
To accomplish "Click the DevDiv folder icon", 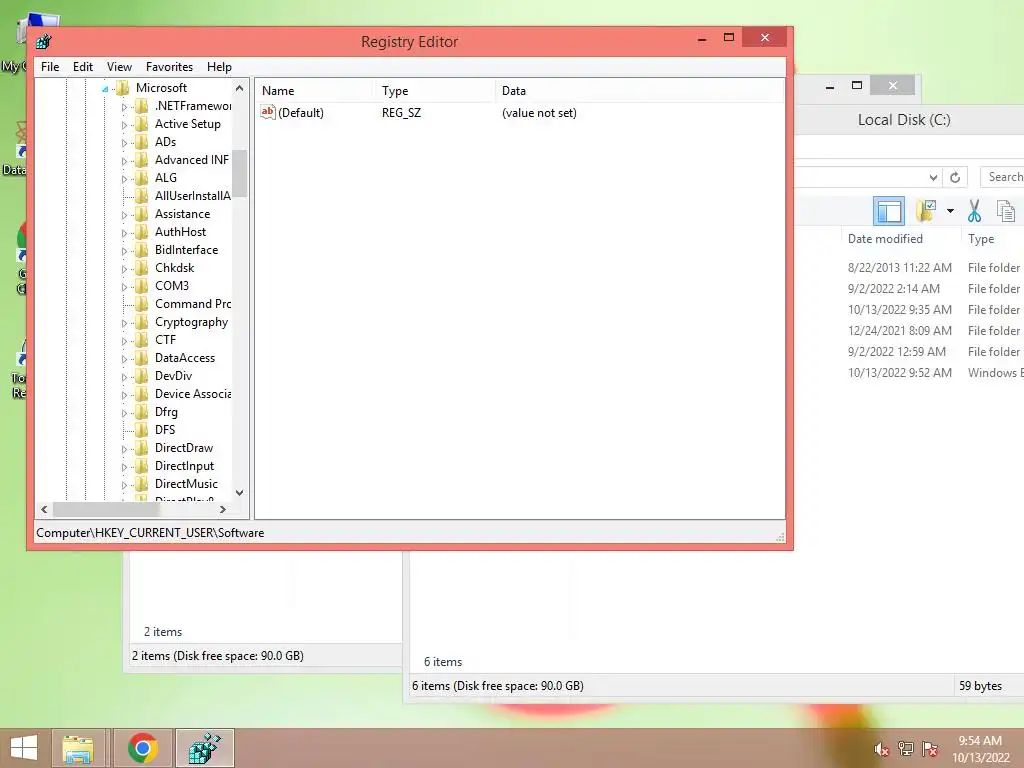I will [141, 376].
